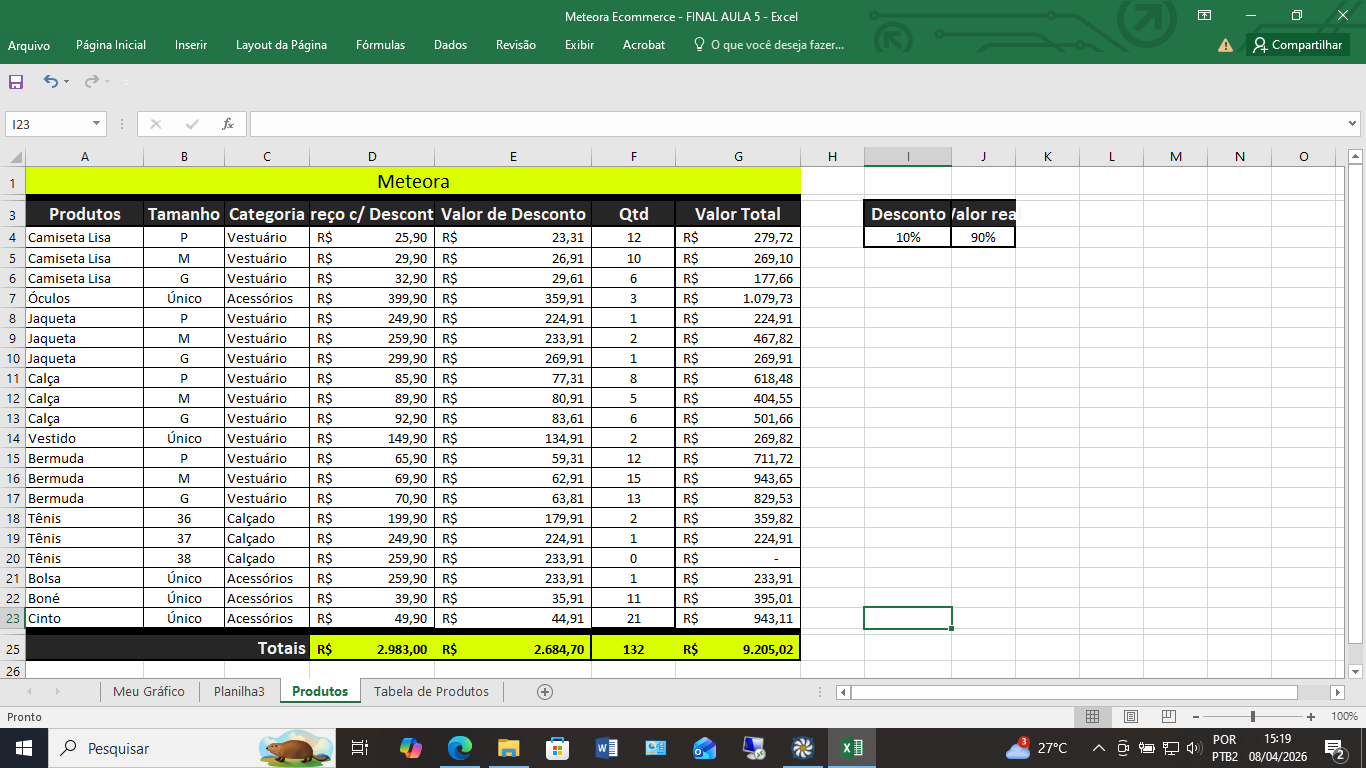Click the Desconto cell showing 10%
Image resolution: width=1366 pixels, height=768 pixels.
[x=908, y=238]
